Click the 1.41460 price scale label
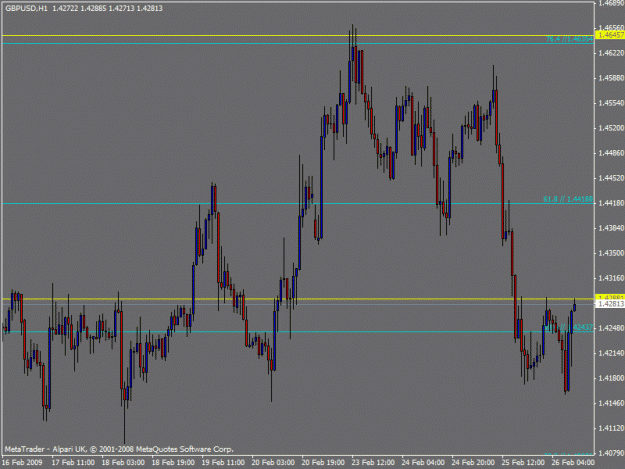 point(611,403)
